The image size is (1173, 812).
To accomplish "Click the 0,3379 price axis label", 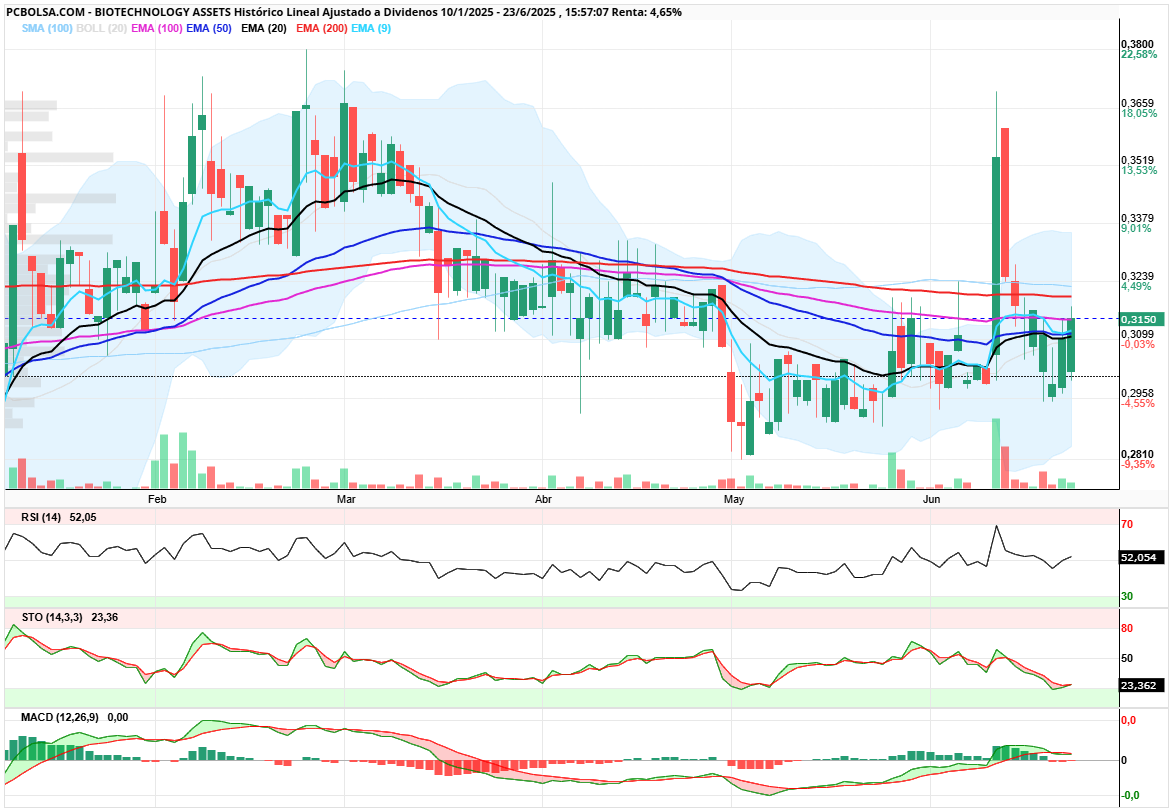I will [x=1137, y=219].
